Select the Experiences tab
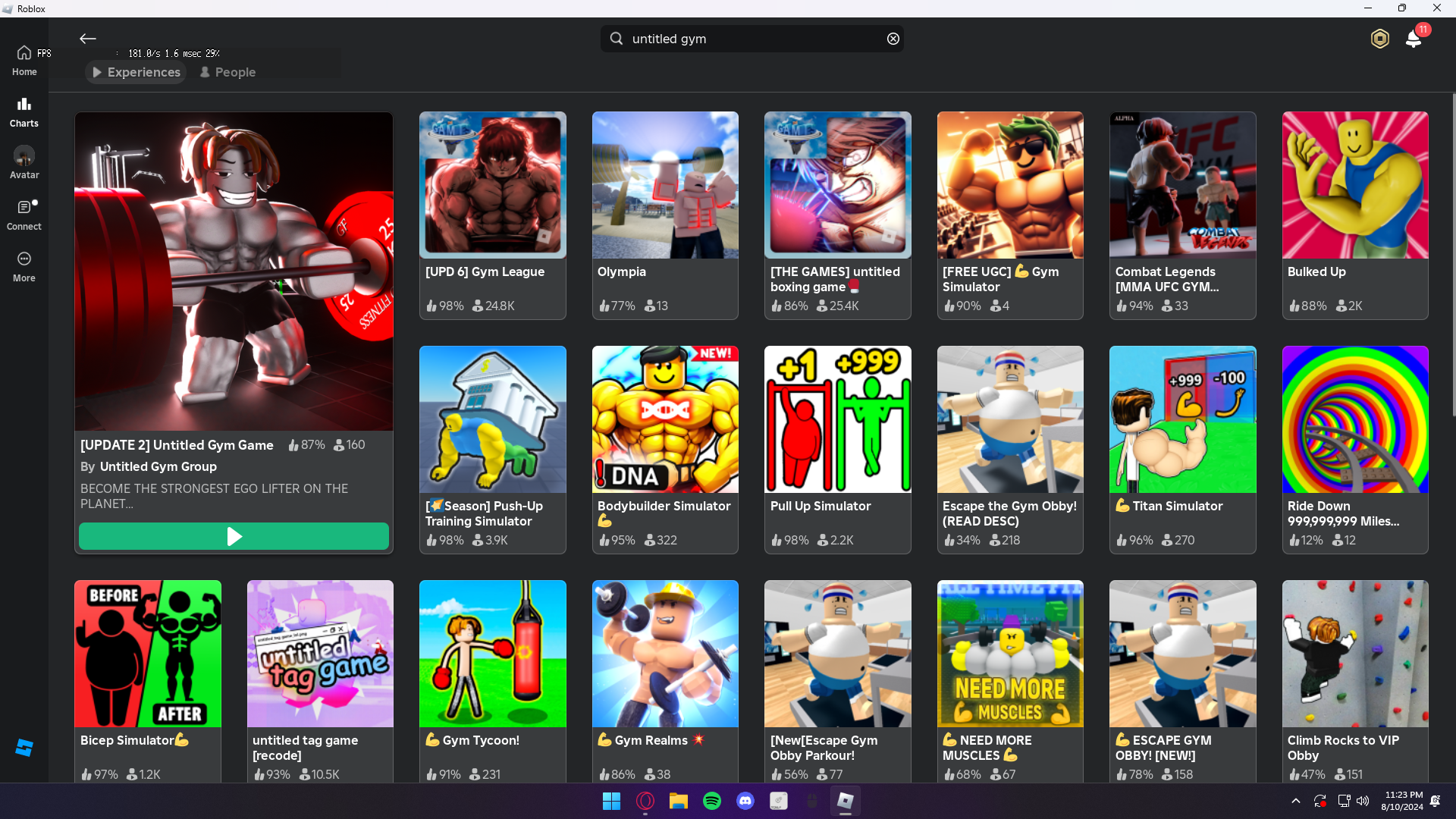The height and width of the screenshot is (819, 1456). pyautogui.click(x=136, y=72)
